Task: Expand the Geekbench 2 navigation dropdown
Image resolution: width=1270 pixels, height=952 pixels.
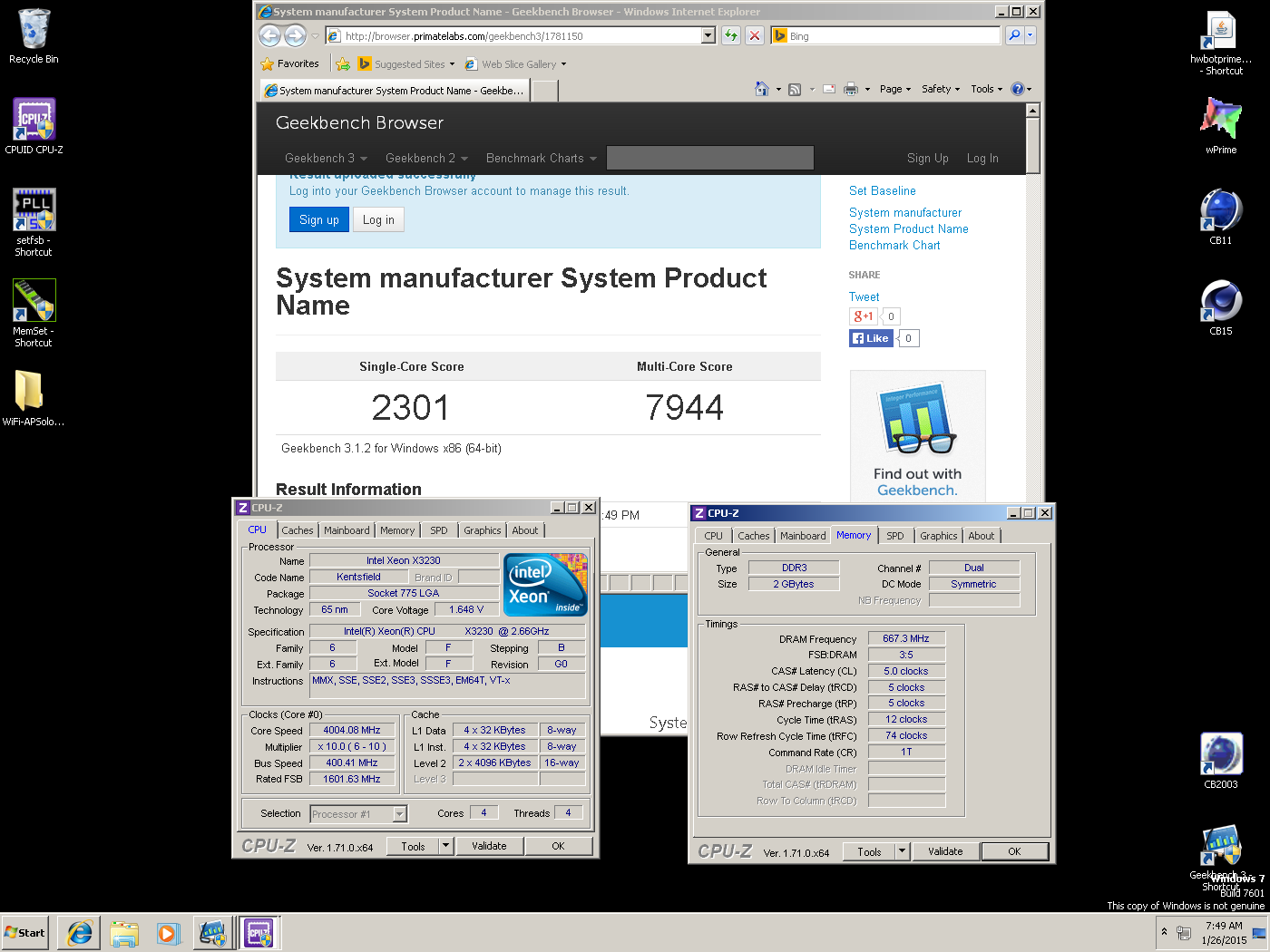Action: click(426, 159)
